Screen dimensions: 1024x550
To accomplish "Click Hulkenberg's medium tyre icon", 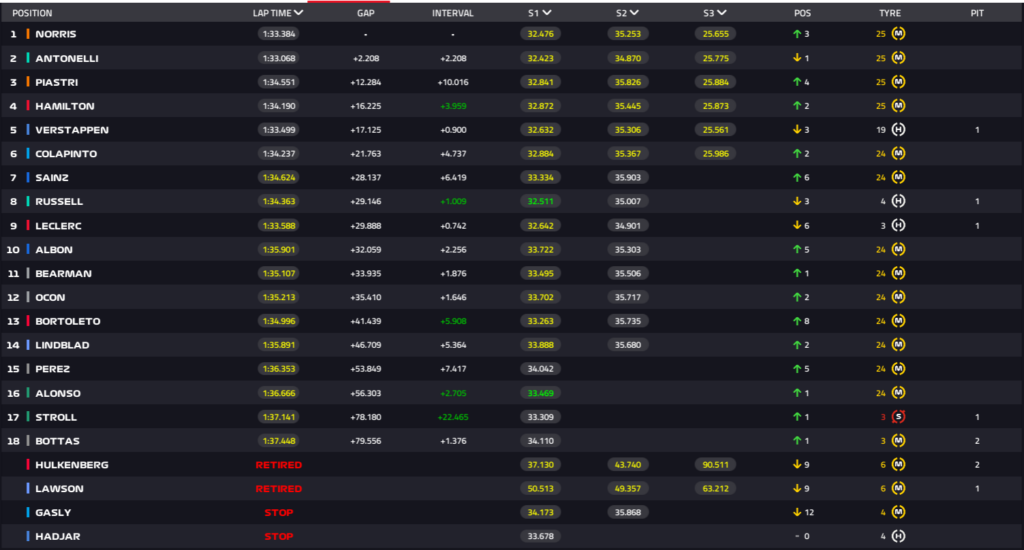I will click(x=899, y=464).
